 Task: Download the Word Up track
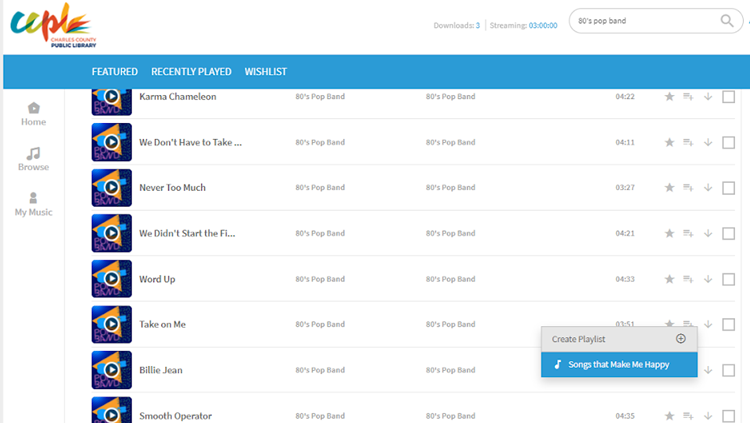(708, 279)
